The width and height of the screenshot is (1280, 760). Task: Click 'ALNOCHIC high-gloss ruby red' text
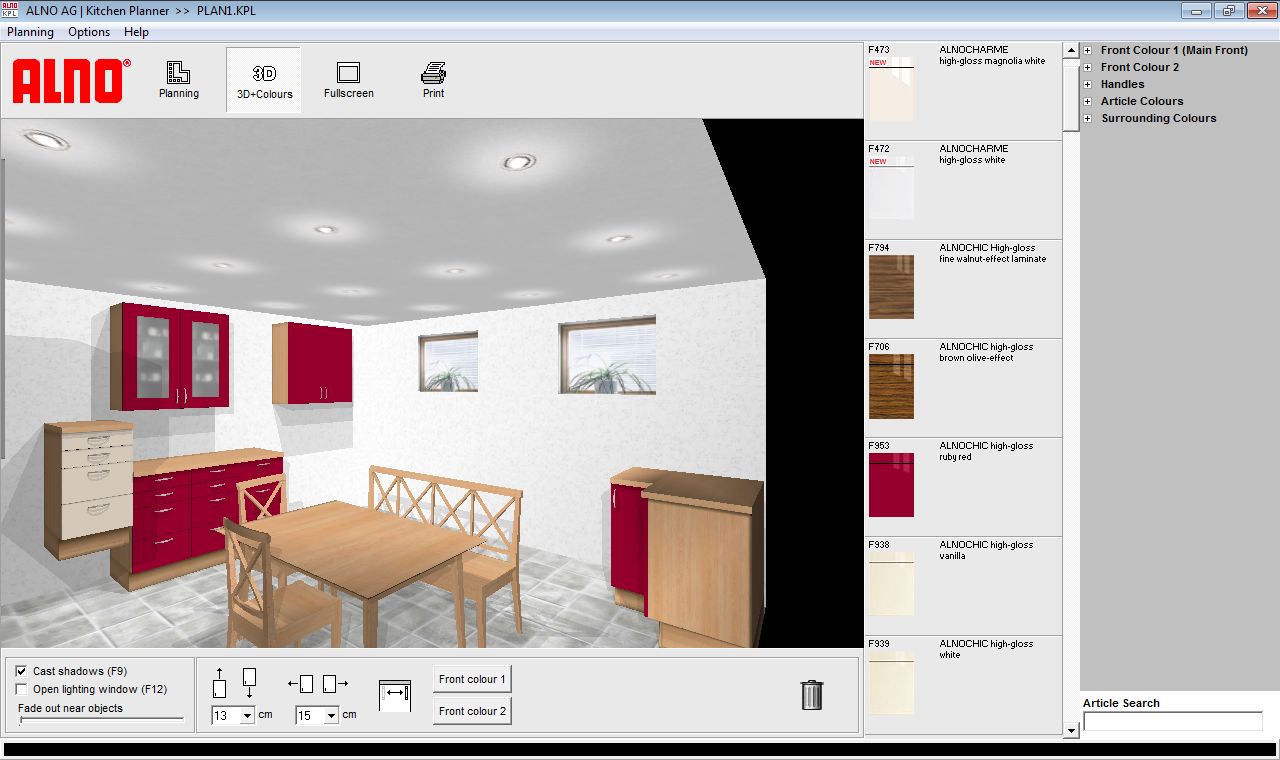[986, 451]
